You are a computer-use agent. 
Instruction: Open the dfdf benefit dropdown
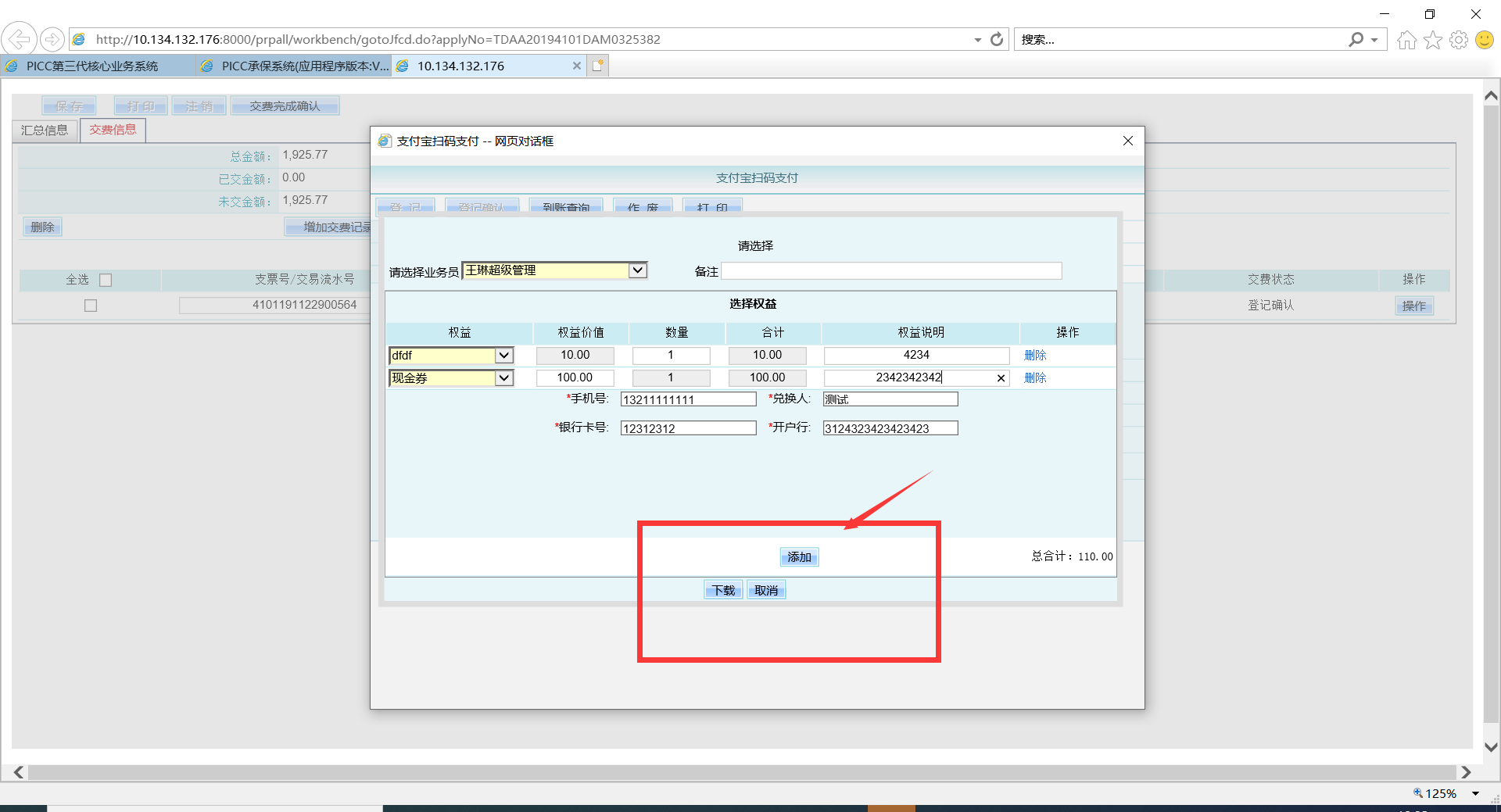click(504, 356)
